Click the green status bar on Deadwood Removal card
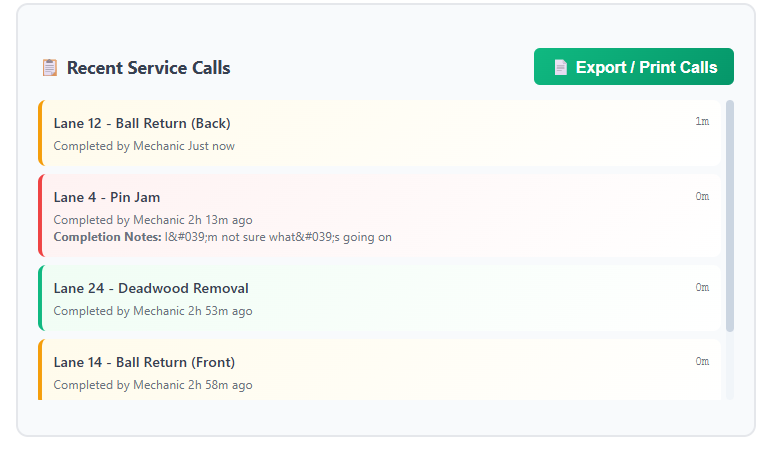The image size is (779, 450). [x=41, y=297]
